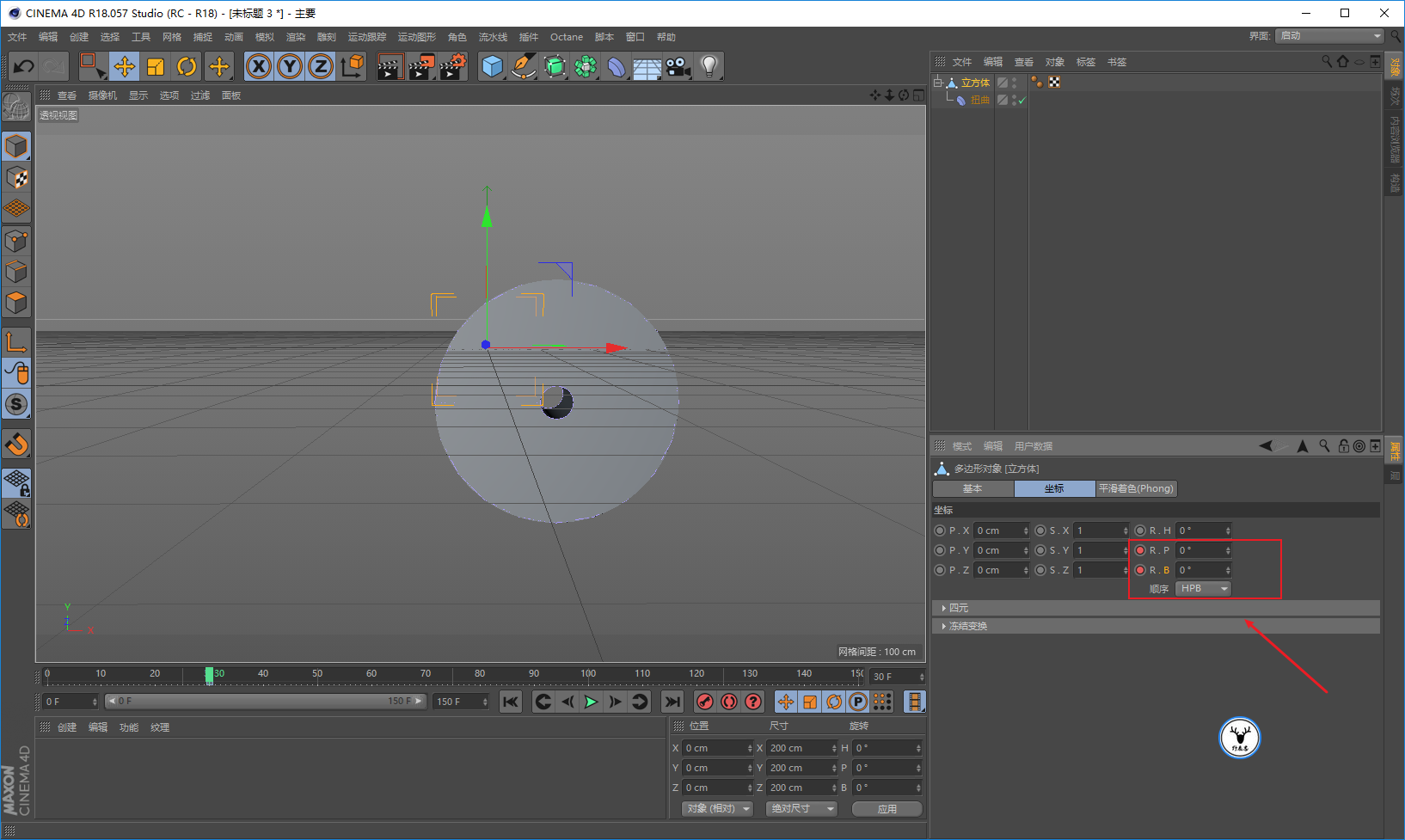Open the 摄像机 viewport menu

[x=102, y=95]
